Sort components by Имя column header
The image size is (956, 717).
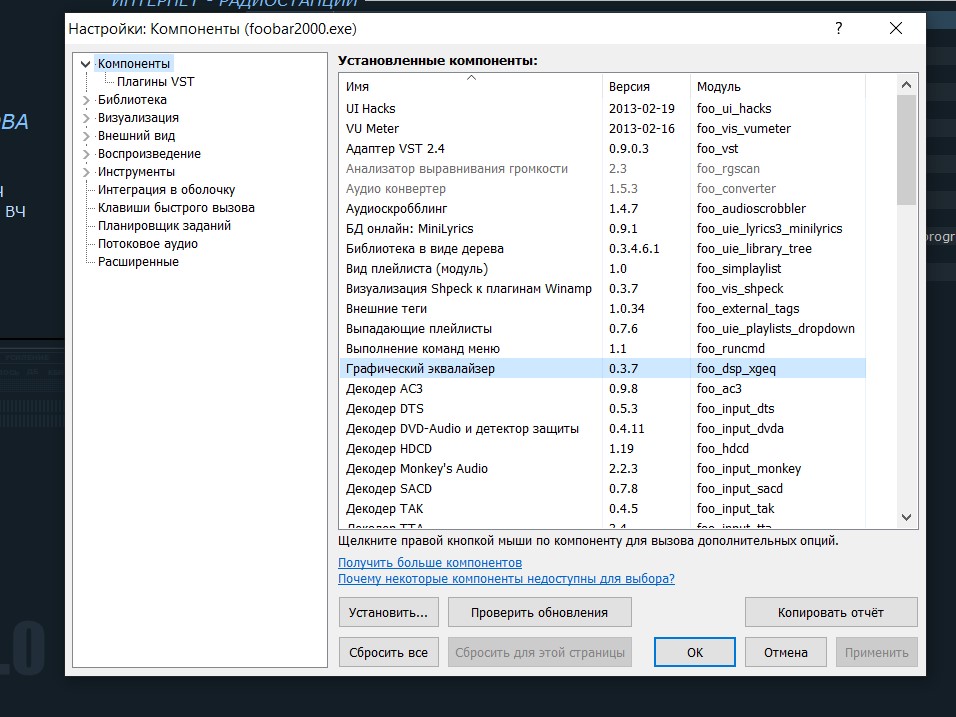pos(471,87)
